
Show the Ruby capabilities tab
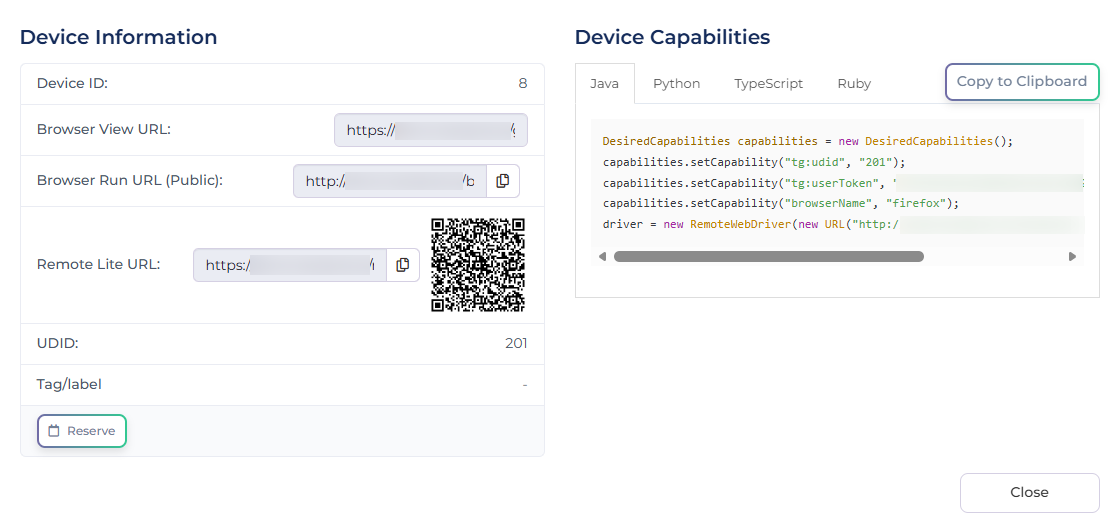click(854, 84)
